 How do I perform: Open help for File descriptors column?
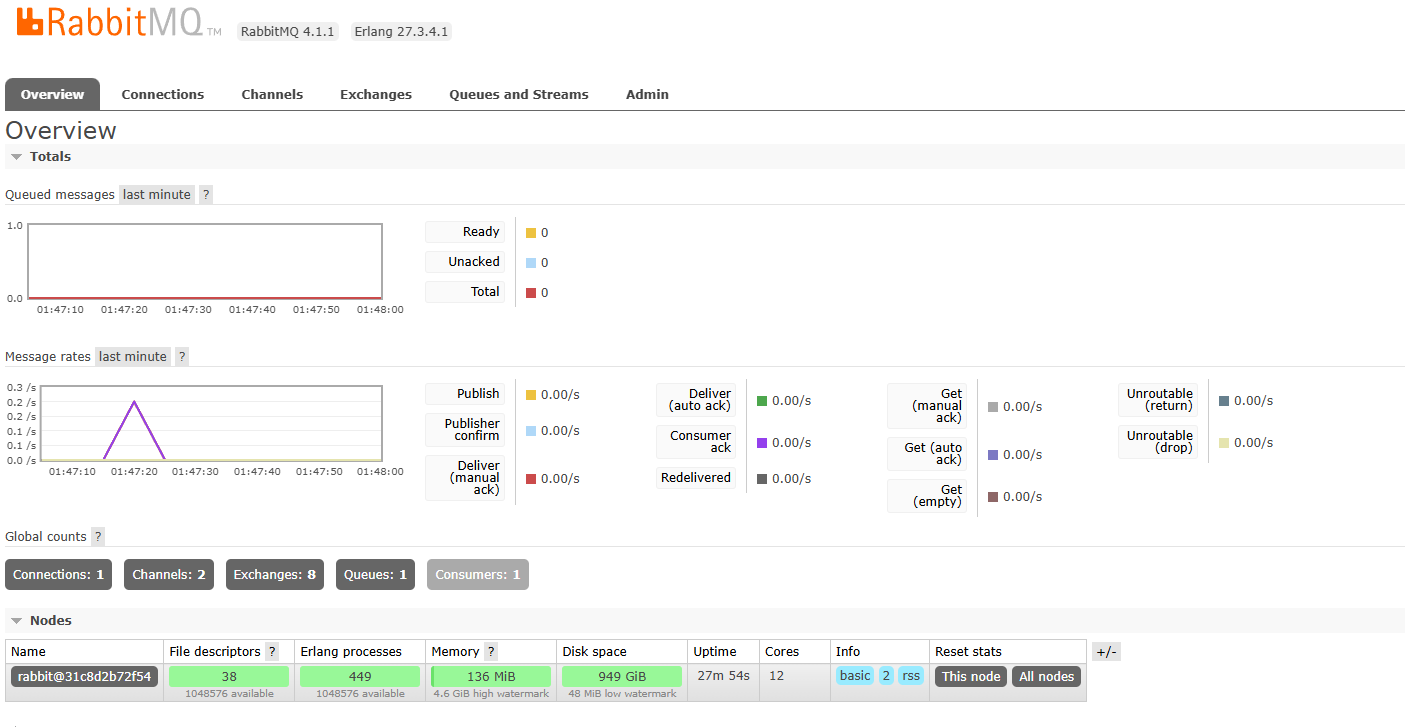(272, 652)
